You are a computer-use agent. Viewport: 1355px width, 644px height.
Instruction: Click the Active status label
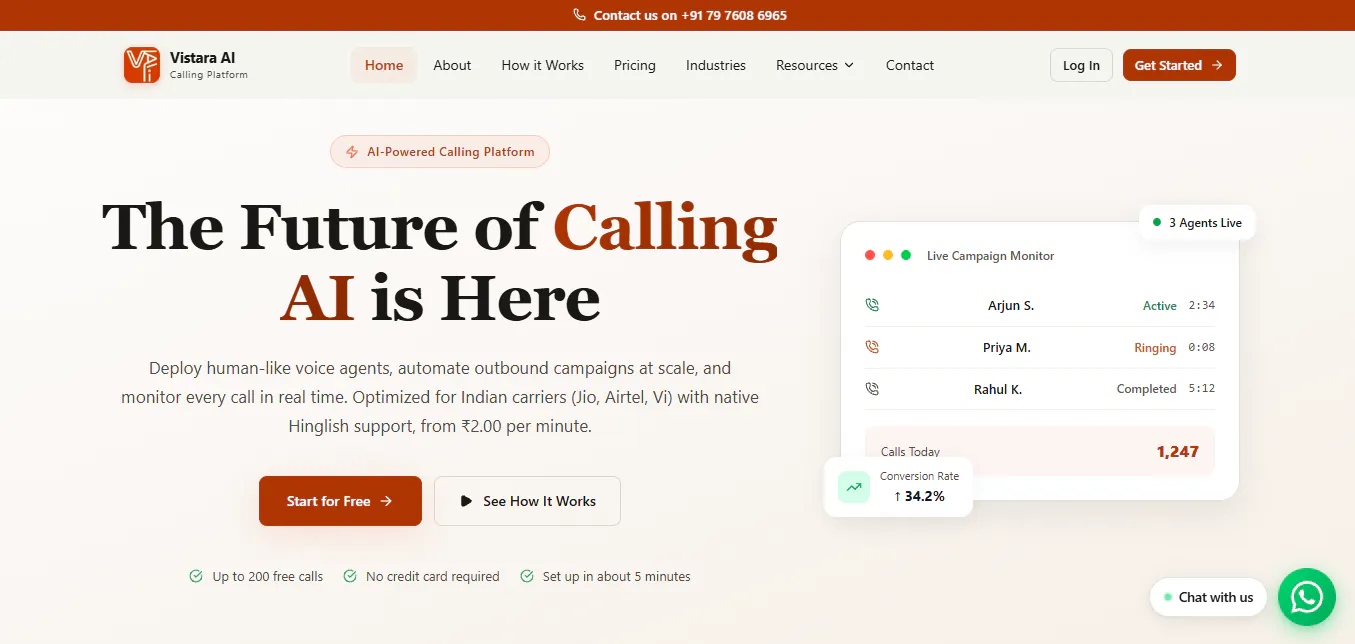coord(1160,306)
